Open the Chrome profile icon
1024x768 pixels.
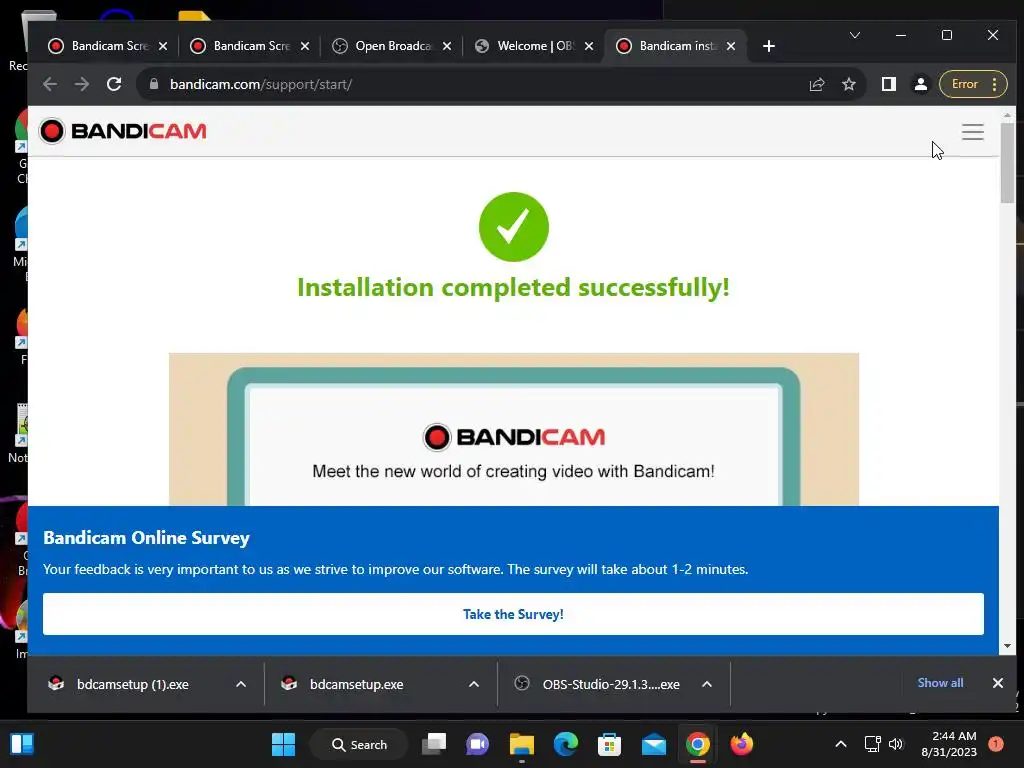click(x=921, y=84)
